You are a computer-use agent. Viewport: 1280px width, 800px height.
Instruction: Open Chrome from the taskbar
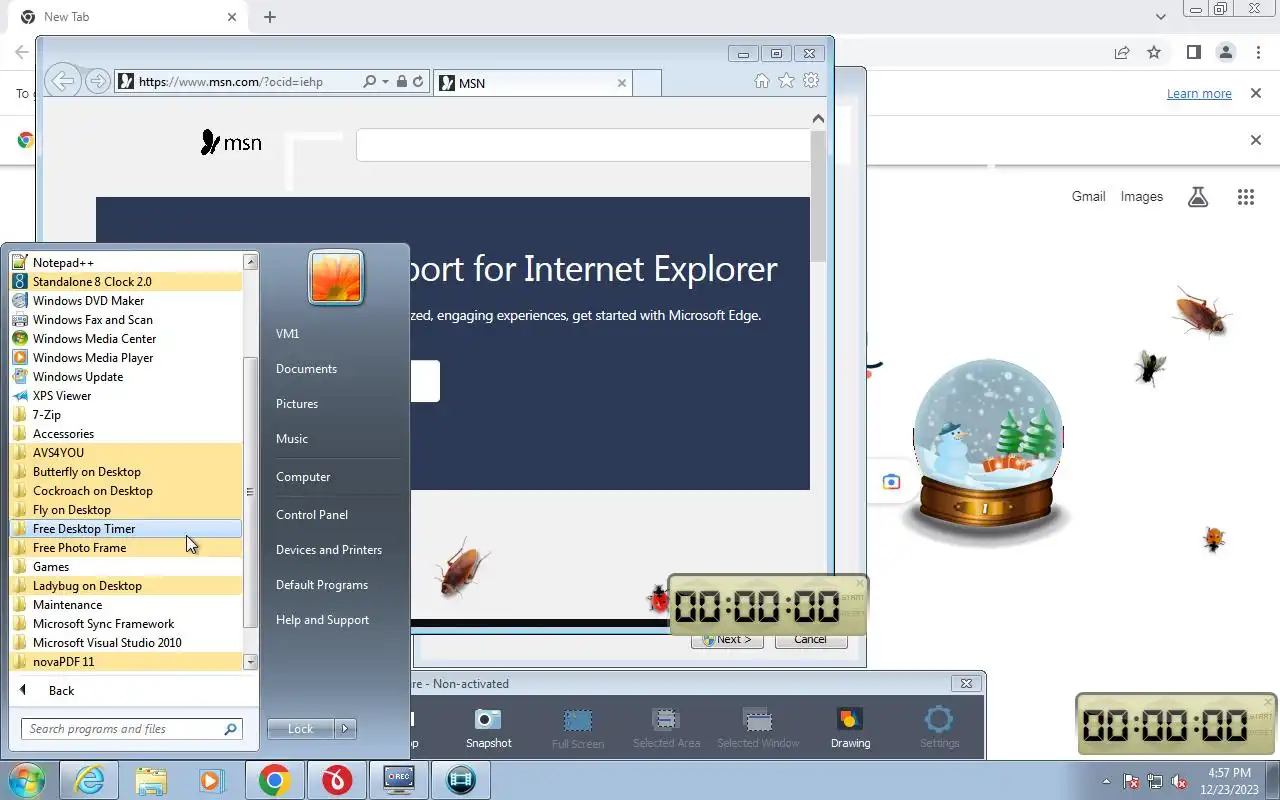(275, 780)
